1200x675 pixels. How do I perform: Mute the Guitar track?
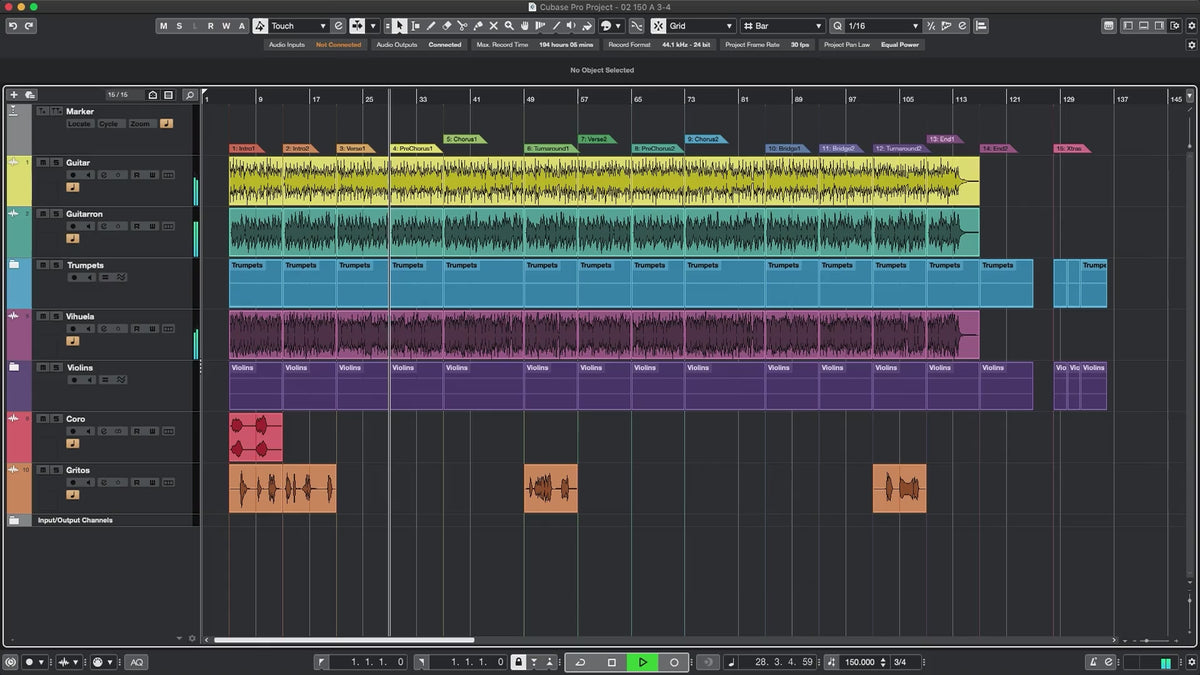[x=42, y=162]
